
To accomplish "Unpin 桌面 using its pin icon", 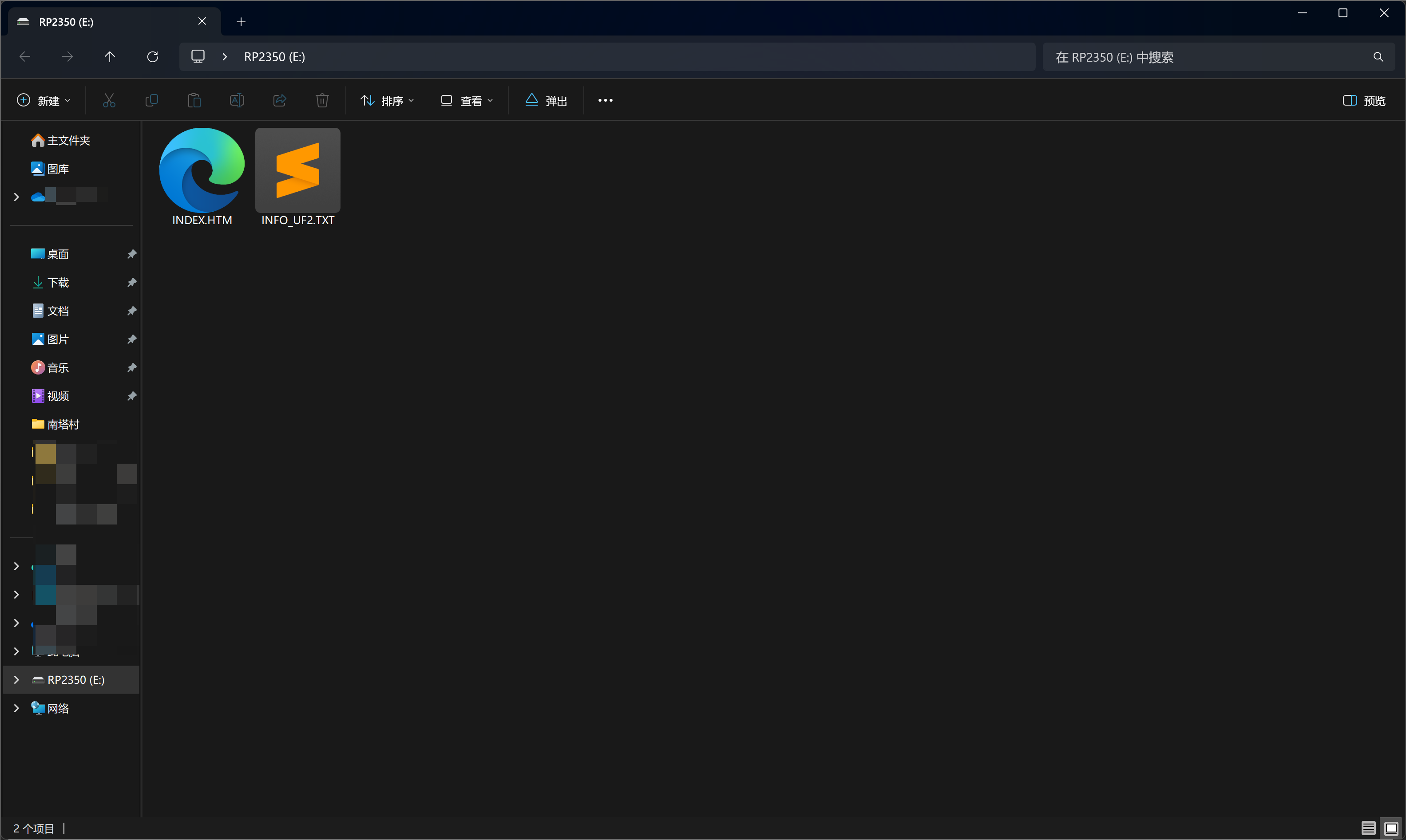I will pos(131,254).
